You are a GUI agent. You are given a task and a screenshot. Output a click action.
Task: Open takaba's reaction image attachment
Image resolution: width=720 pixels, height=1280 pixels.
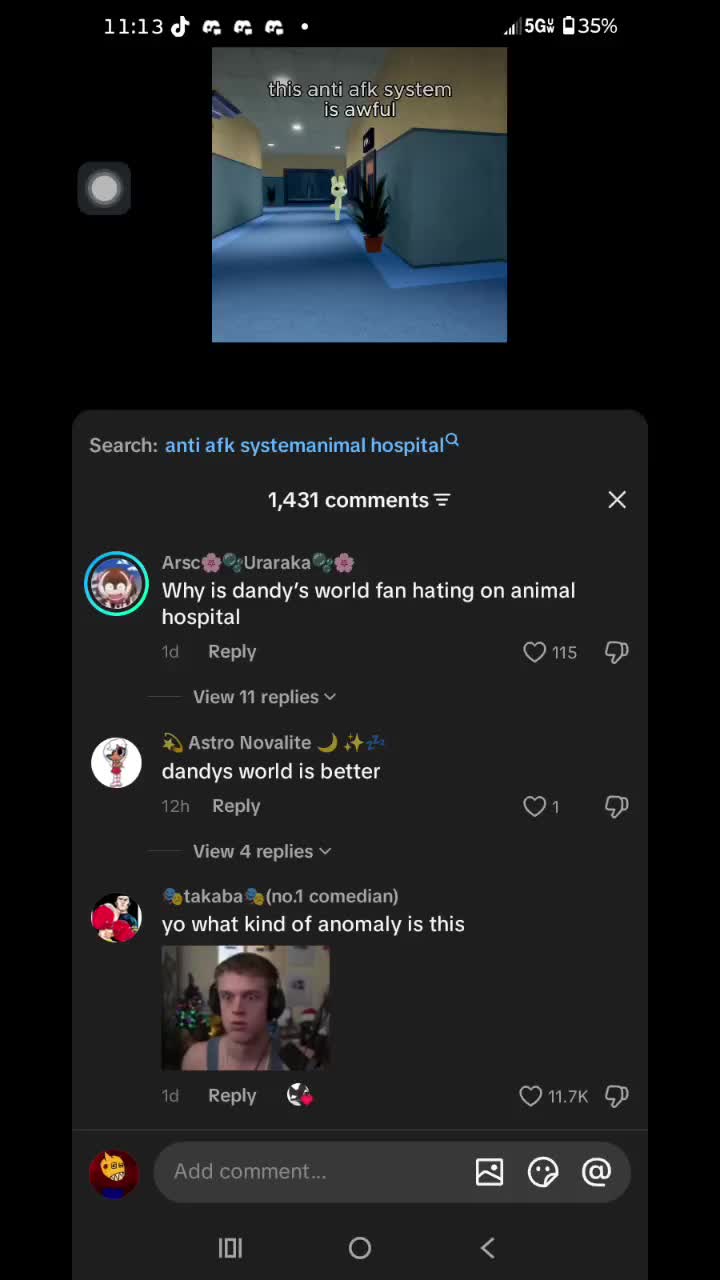[x=246, y=1008]
